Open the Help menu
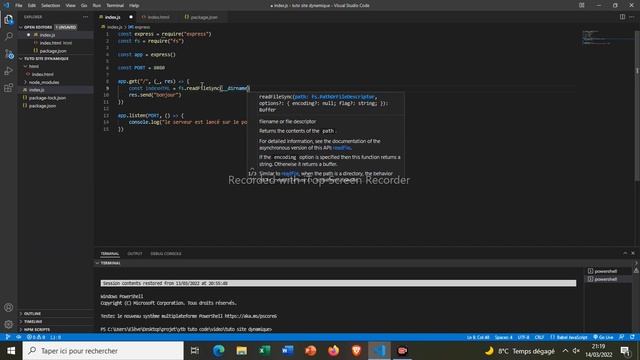Screen dimensions: 640x360 coord(134,5)
